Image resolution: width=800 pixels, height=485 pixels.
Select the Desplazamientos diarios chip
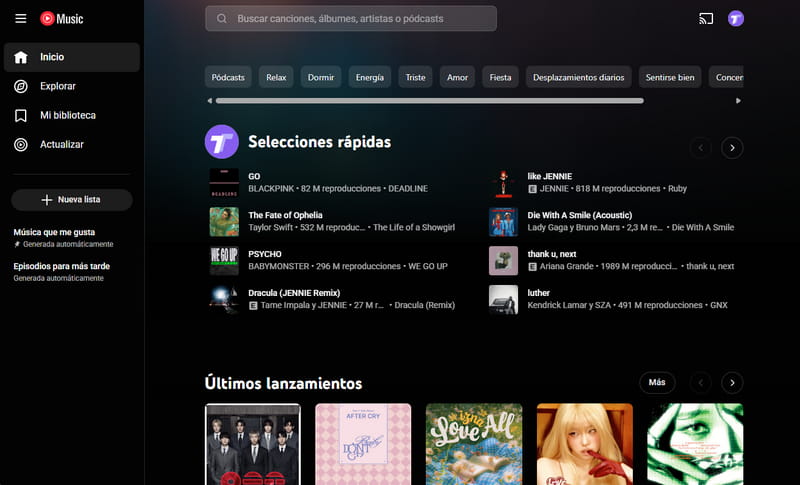coord(579,77)
